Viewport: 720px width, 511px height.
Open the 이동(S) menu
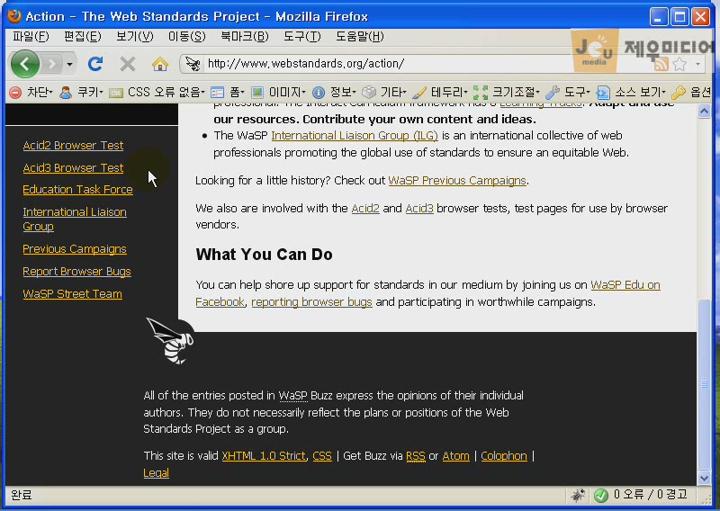(186, 36)
